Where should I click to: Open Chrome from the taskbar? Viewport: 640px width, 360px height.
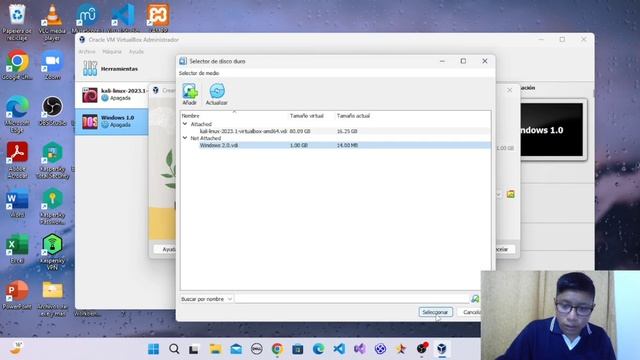click(277, 349)
